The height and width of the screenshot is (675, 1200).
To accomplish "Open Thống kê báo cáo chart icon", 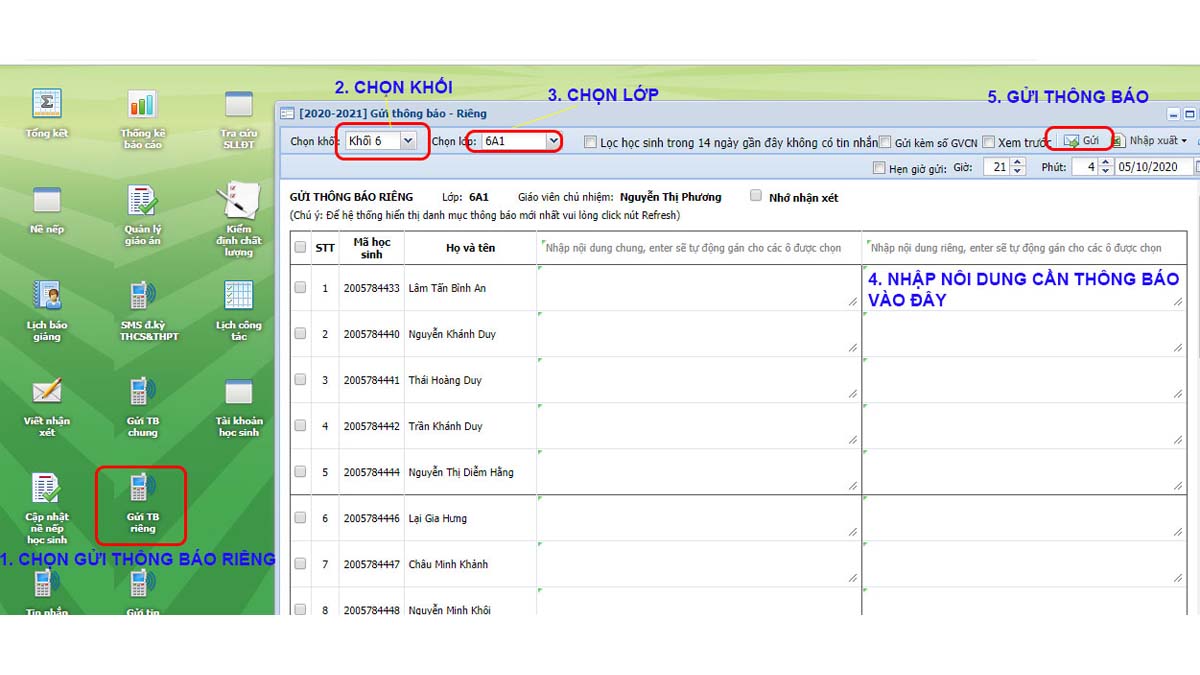I will pos(142,104).
